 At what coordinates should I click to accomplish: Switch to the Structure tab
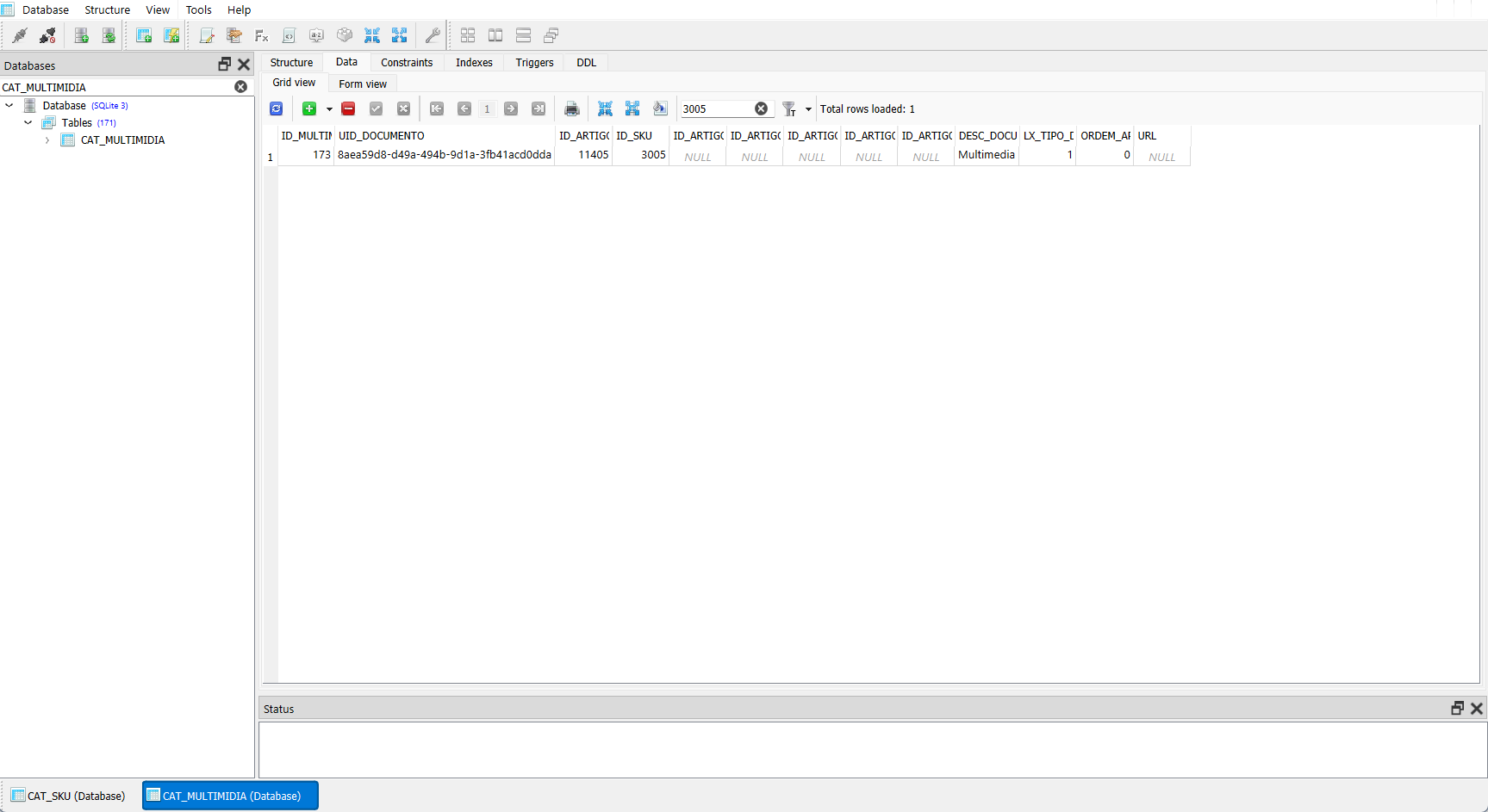(292, 62)
